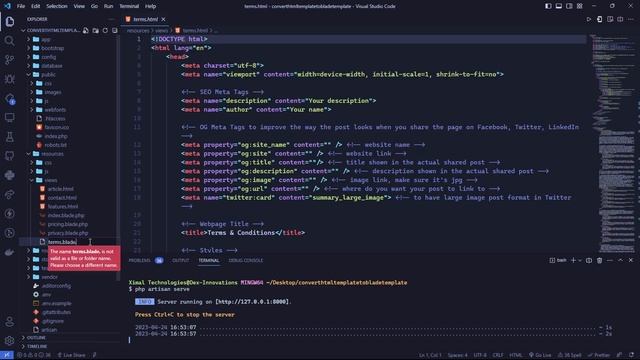
Task: Open the GitHub view in activity bar
Action: pyautogui.click(x=9, y=156)
